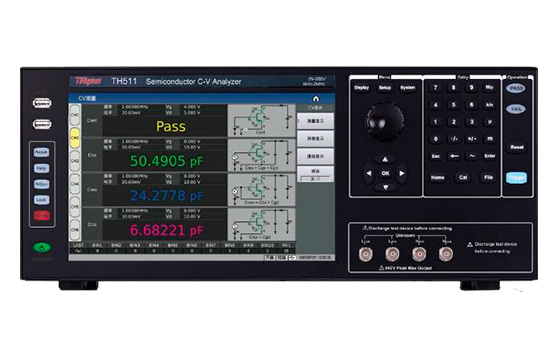Open the Display menu key

coord(361,88)
